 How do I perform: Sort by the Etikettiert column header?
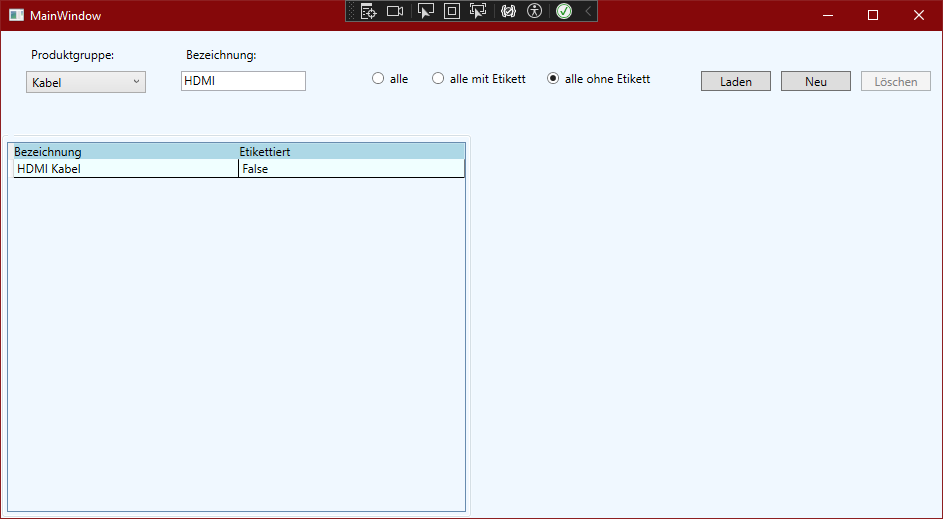click(x=351, y=152)
